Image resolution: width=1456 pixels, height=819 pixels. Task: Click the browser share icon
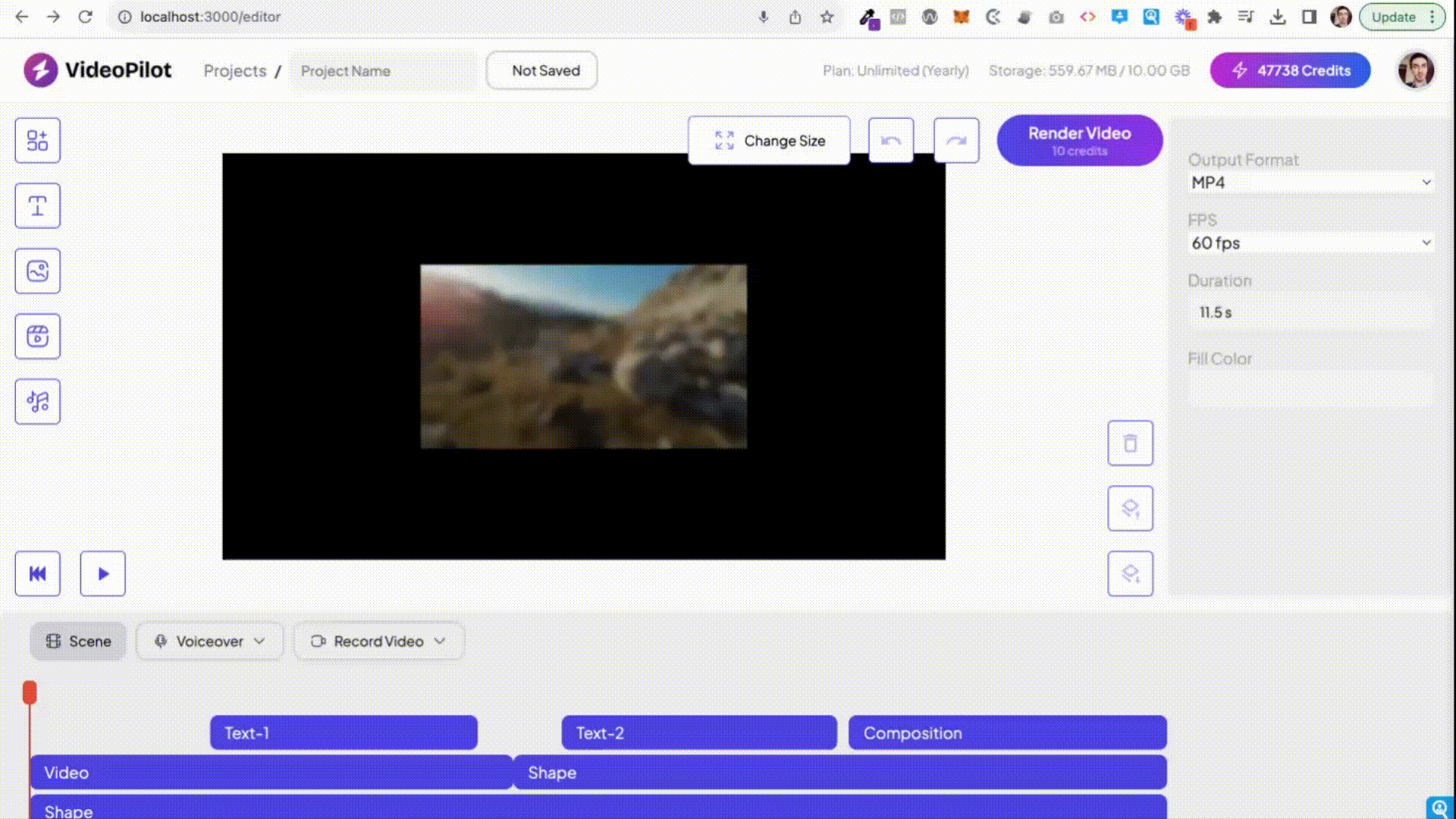tap(795, 17)
